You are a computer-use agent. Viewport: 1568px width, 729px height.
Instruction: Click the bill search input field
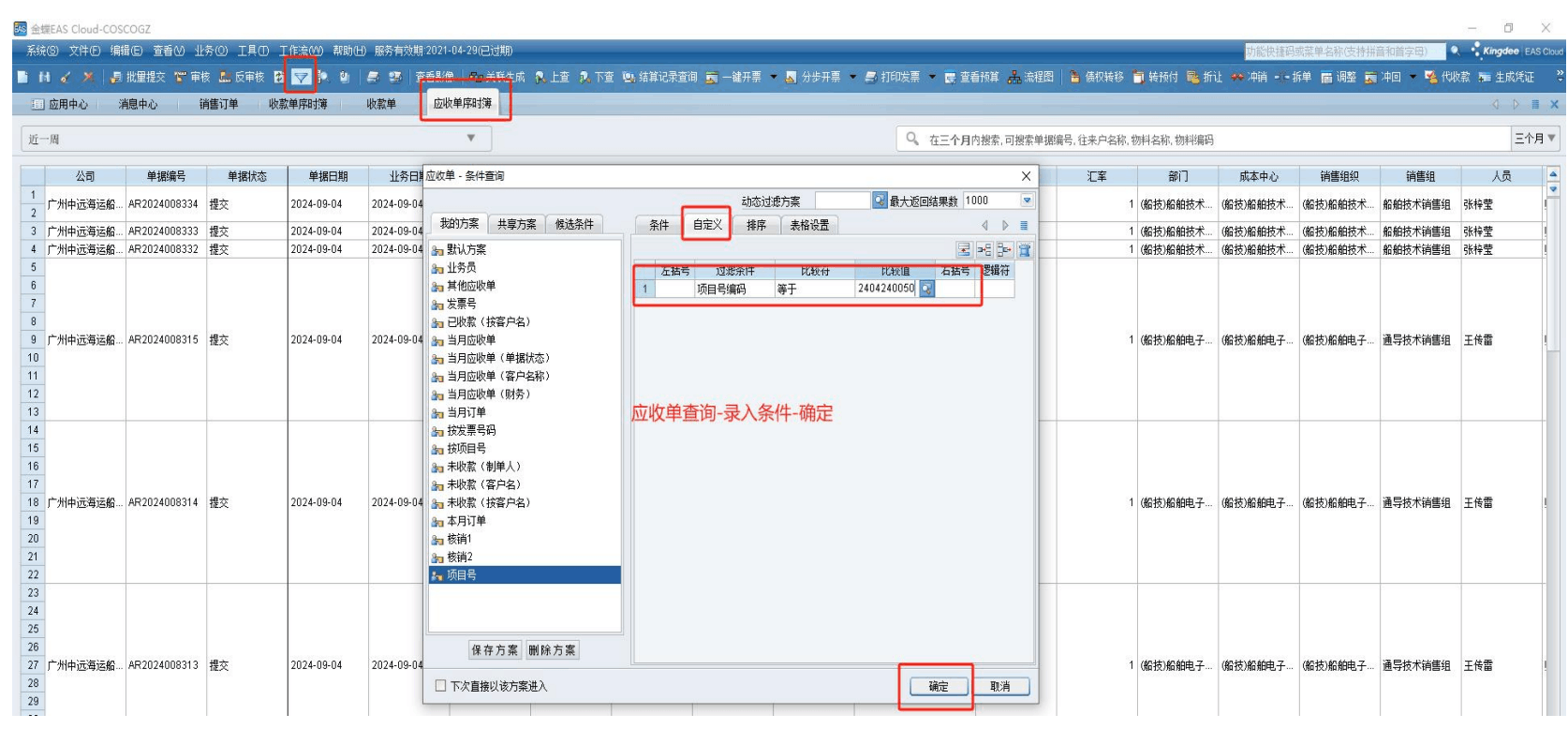(x=1208, y=140)
